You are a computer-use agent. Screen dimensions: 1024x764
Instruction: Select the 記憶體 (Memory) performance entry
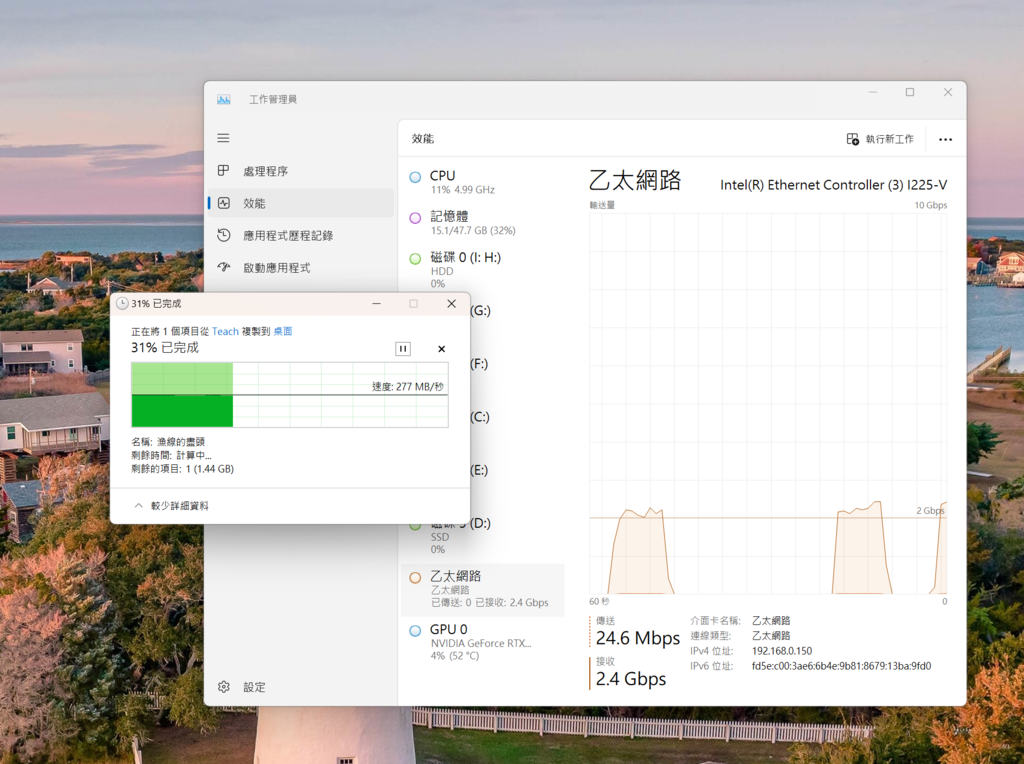pyautogui.click(x=483, y=223)
